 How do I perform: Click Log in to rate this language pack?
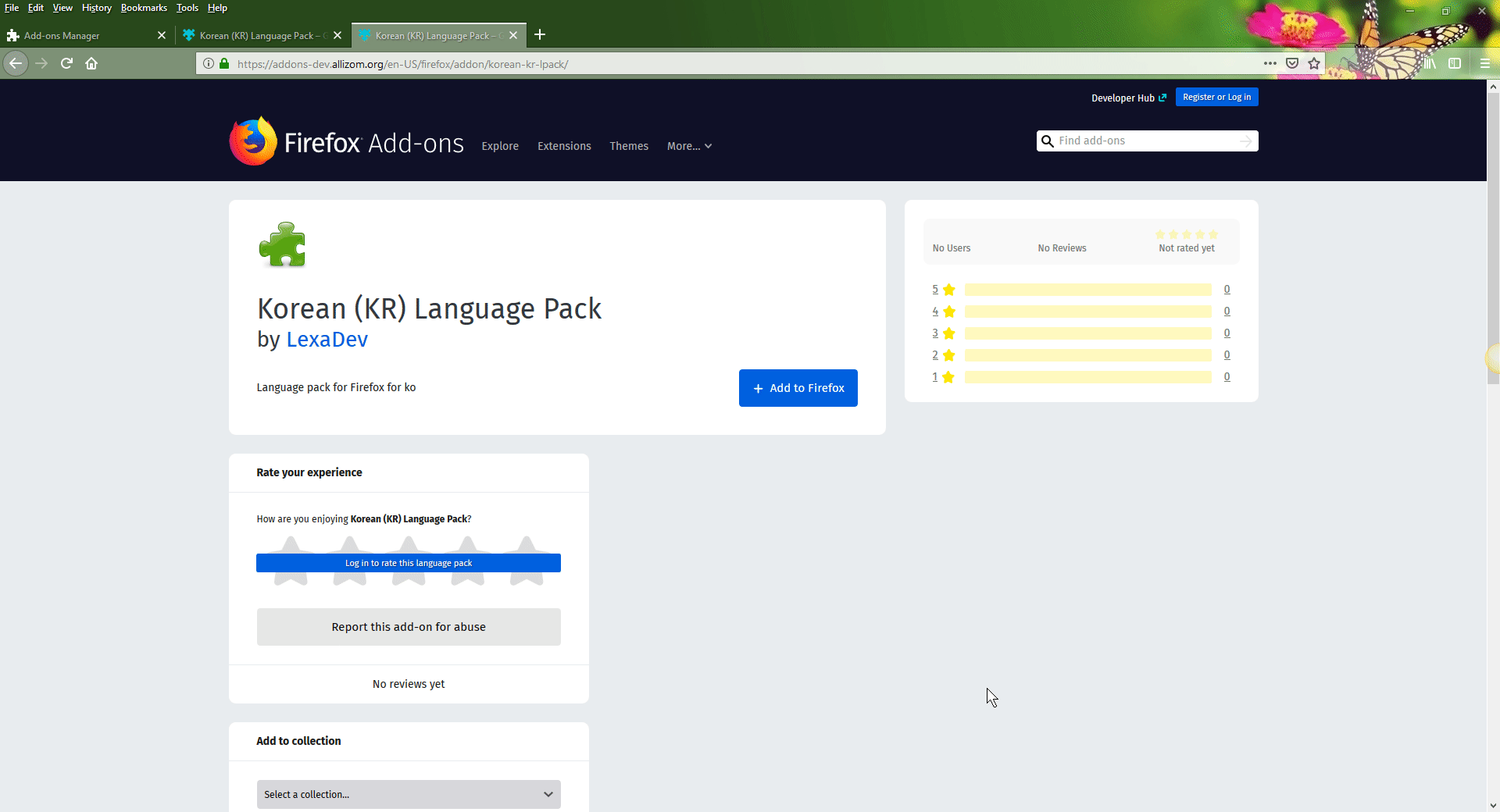409,563
